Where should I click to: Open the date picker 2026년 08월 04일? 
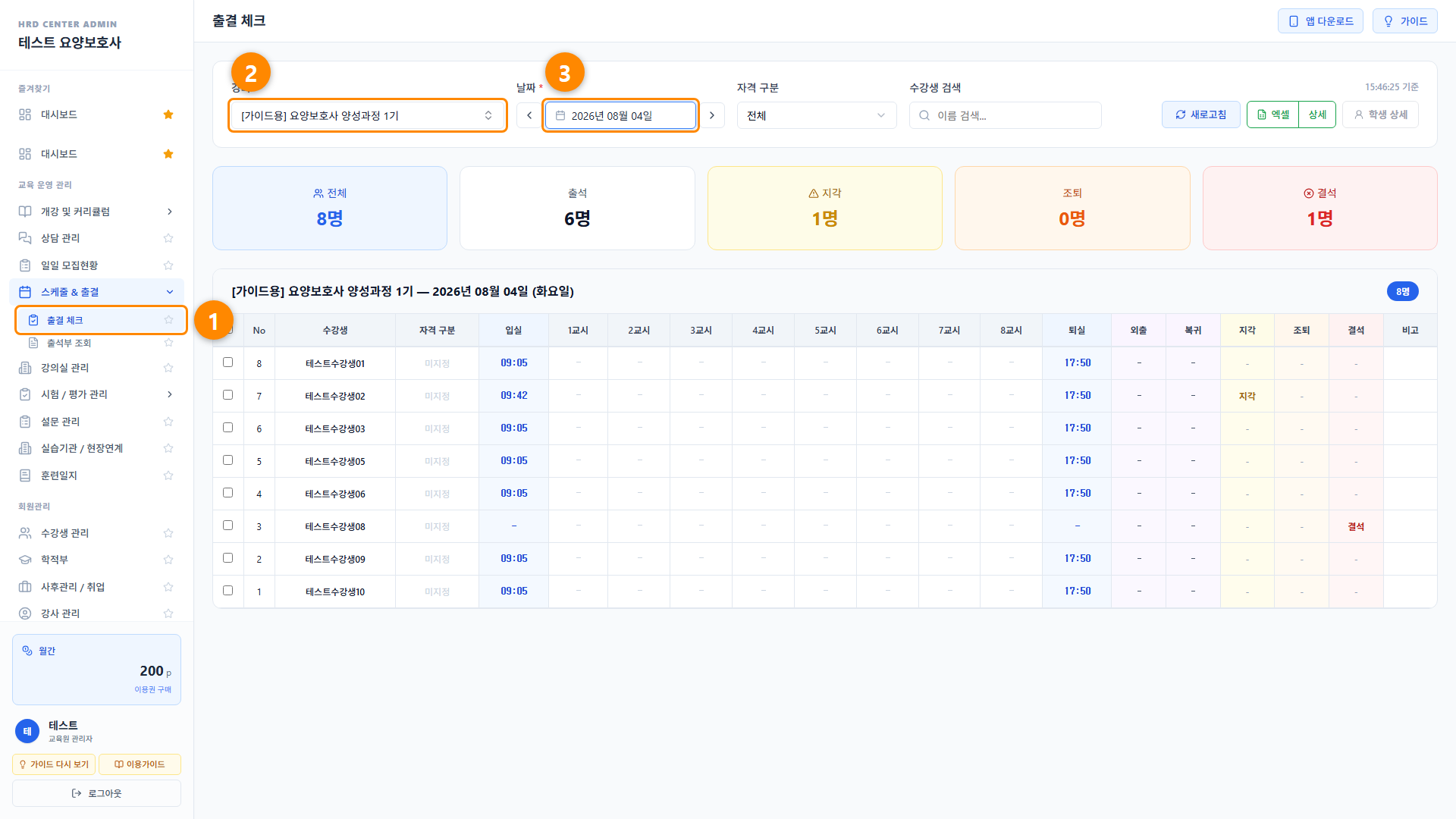click(621, 115)
